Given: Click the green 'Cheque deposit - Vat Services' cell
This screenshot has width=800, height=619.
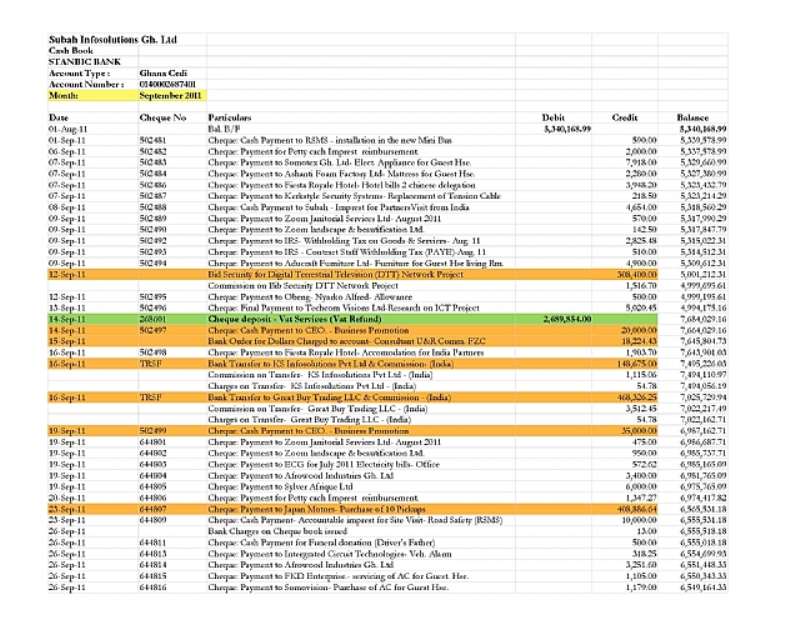Looking at the screenshot, I should coord(294,319).
